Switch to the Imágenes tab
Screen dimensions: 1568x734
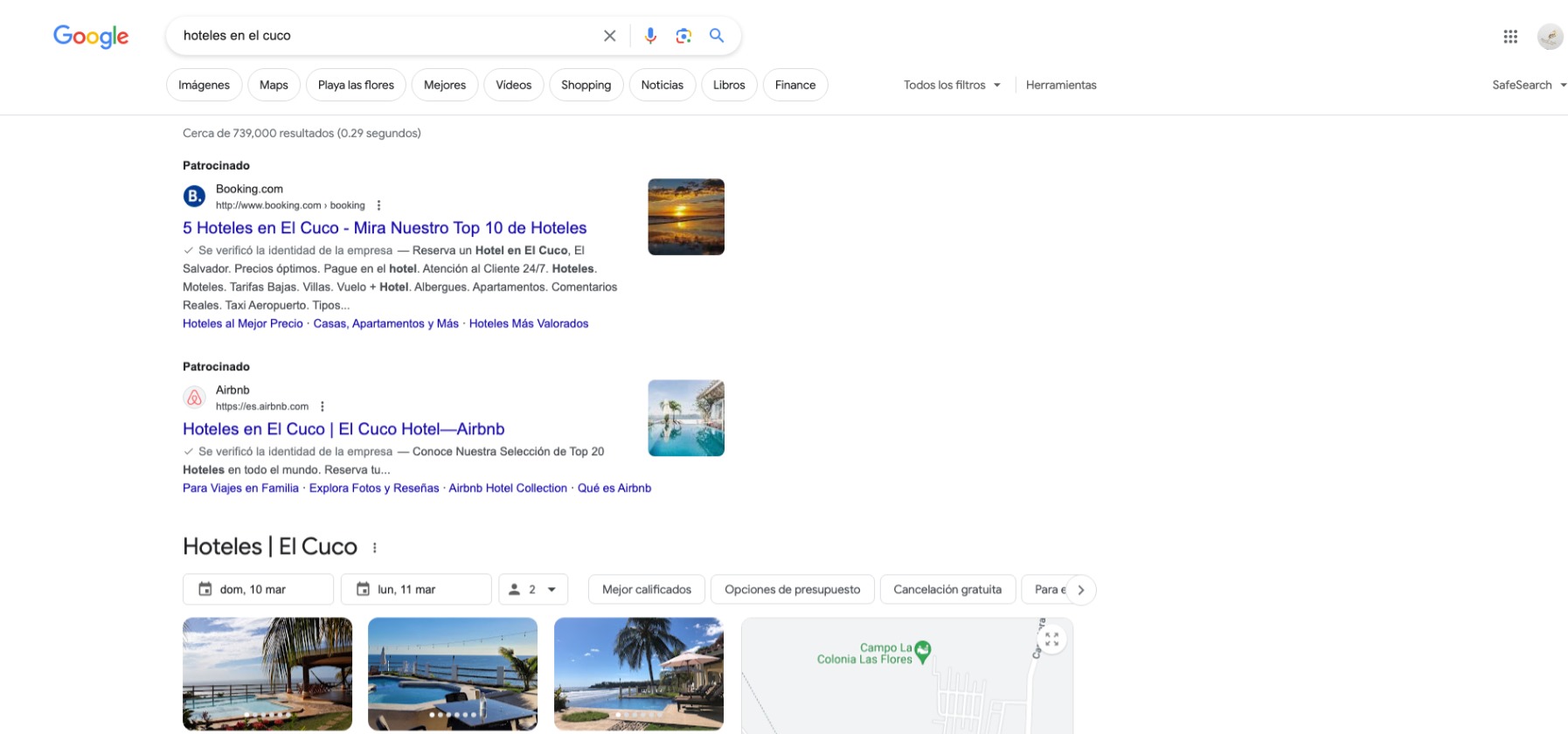click(204, 85)
